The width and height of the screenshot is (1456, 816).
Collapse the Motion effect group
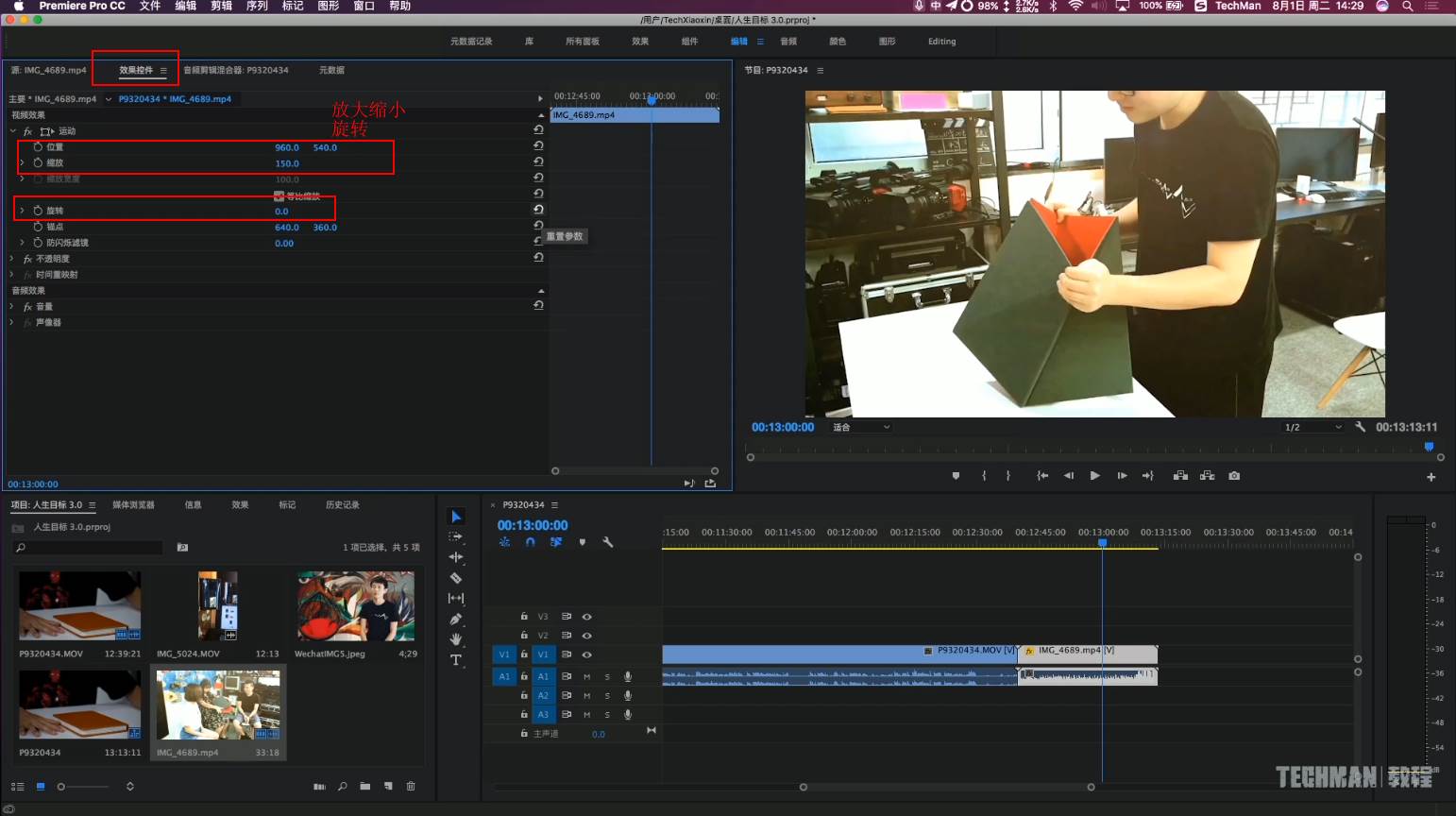coord(13,131)
